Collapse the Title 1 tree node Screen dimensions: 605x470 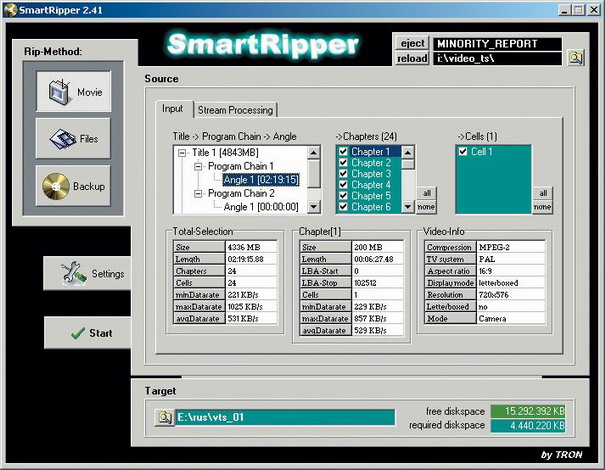click(182, 153)
